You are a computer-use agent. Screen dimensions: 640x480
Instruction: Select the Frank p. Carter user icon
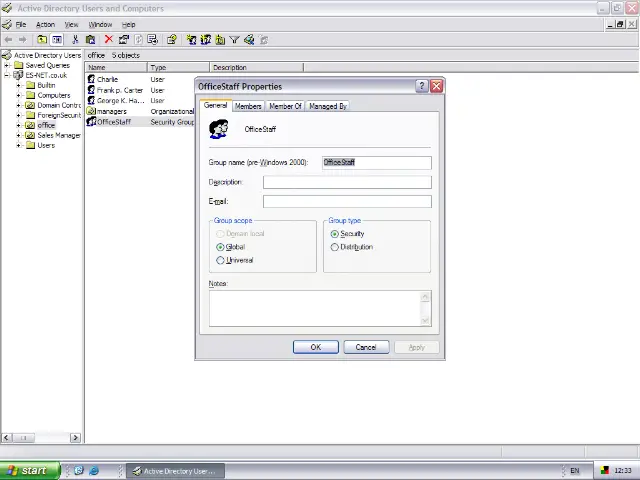coord(91,90)
